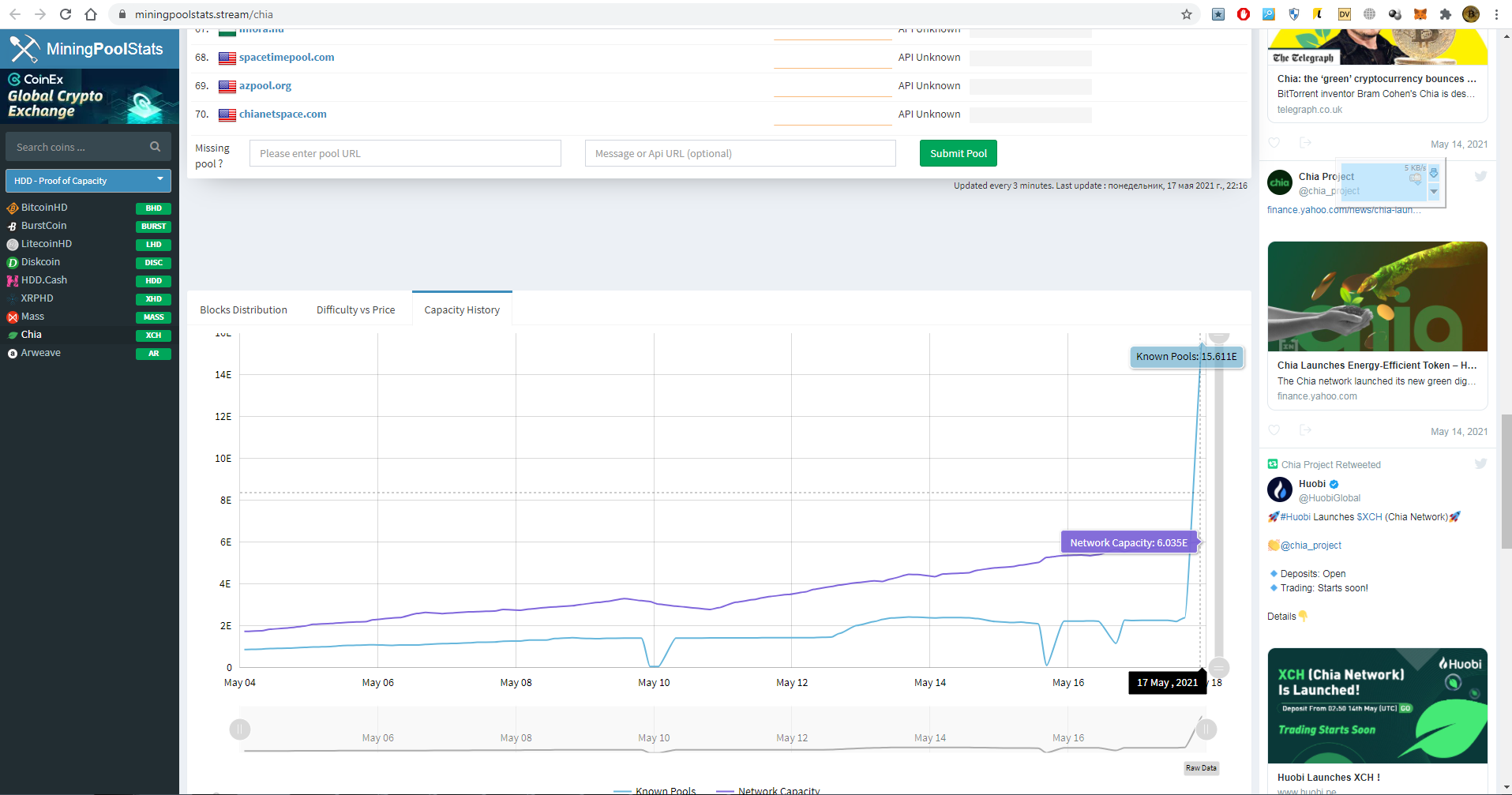Bookmark this page with the star icon

click(1186, 14)
